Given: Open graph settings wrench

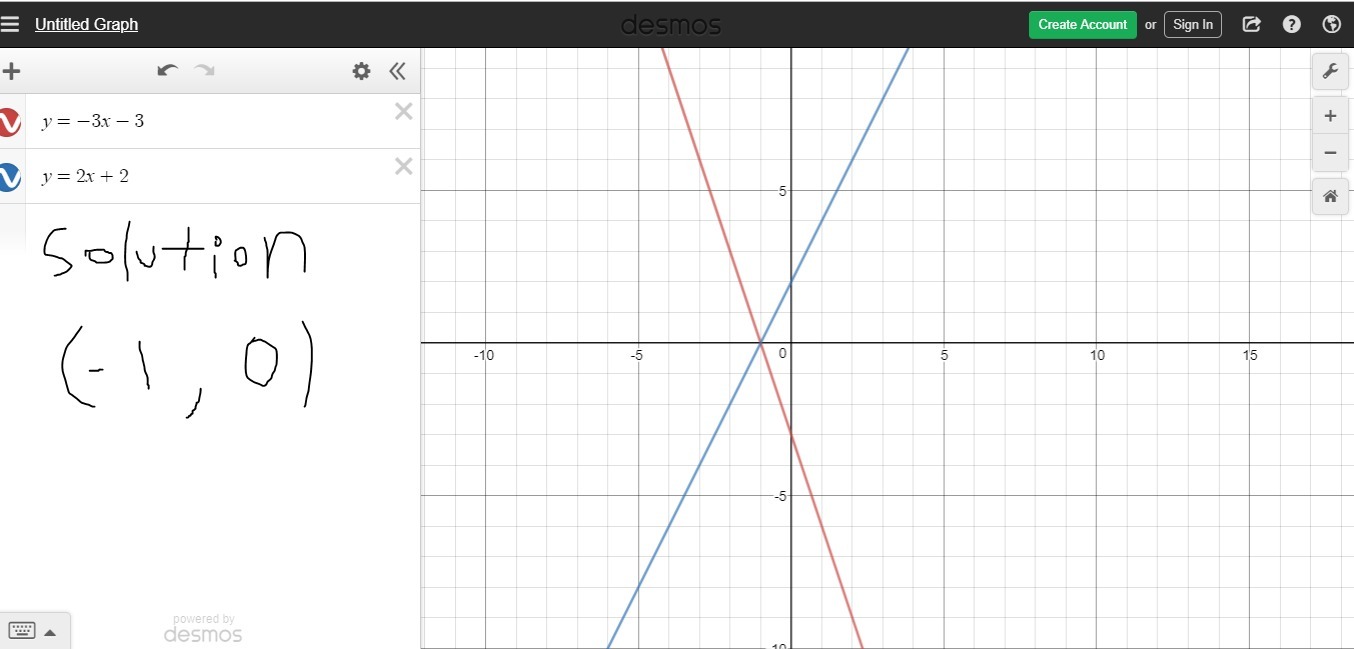Looking at the screenshot, I should point(1330,71).
